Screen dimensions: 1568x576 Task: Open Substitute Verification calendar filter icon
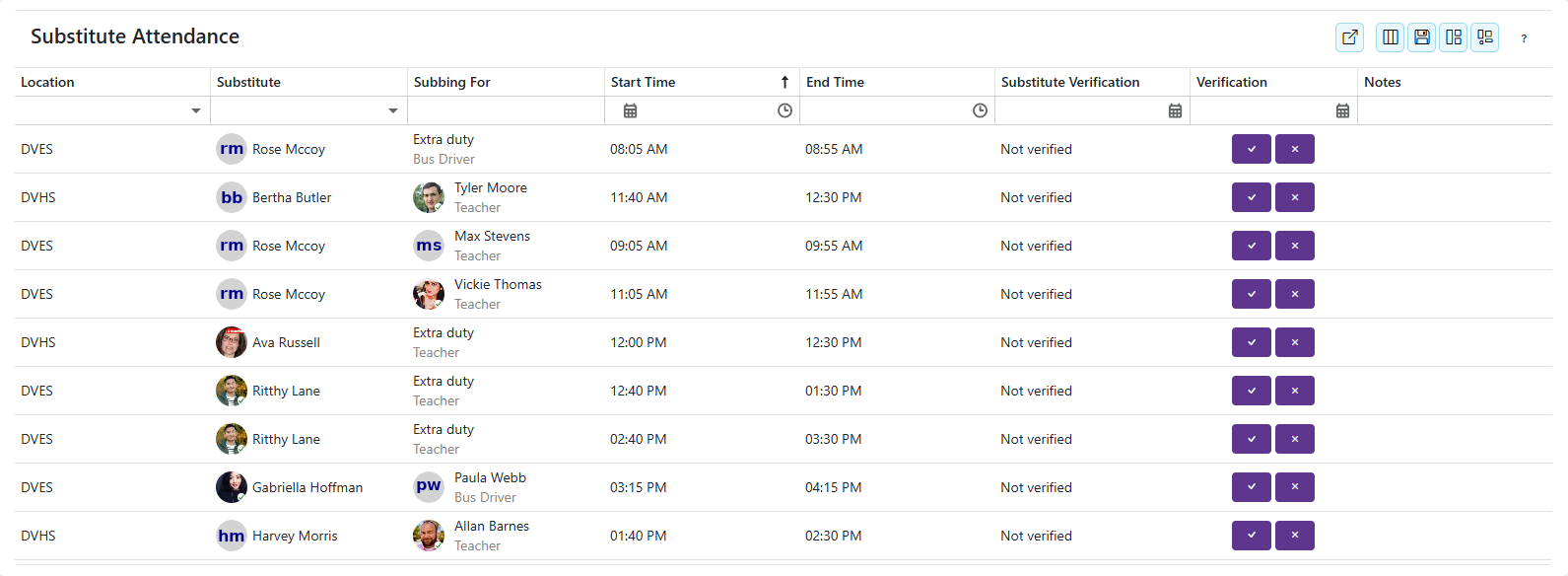[1175, 110]
